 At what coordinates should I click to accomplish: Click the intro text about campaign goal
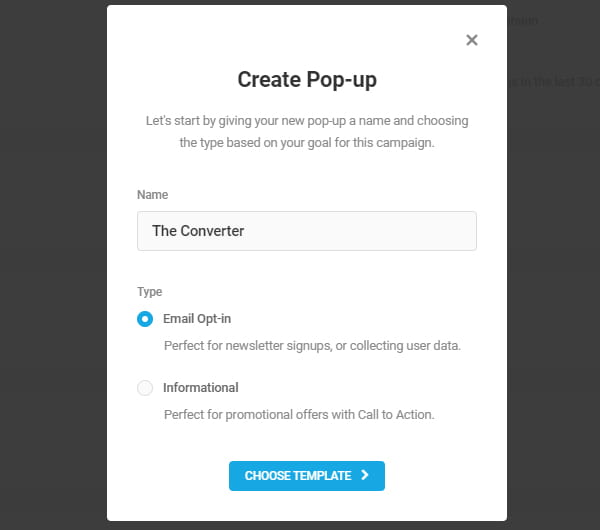(307, 132)
